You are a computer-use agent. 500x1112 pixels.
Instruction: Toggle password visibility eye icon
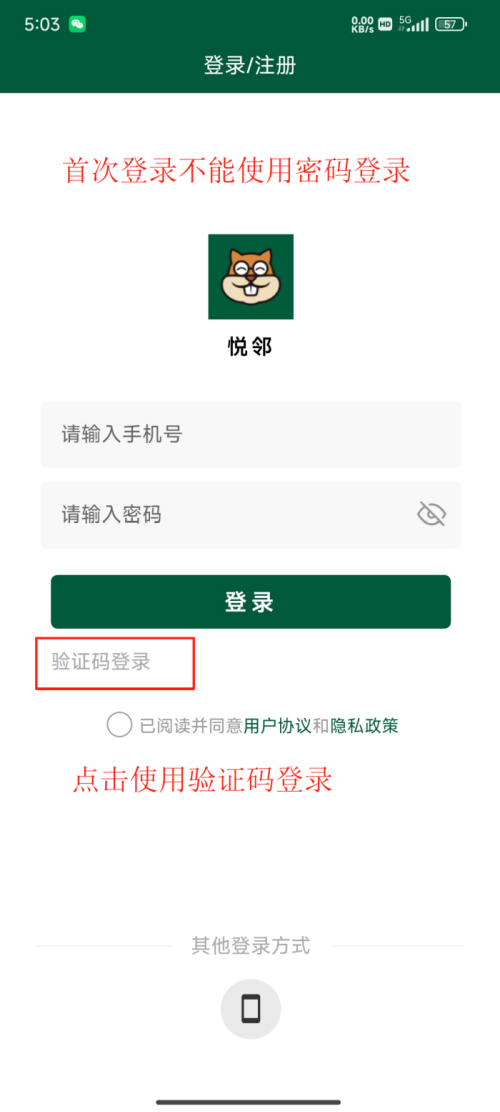tap(431, 513)
